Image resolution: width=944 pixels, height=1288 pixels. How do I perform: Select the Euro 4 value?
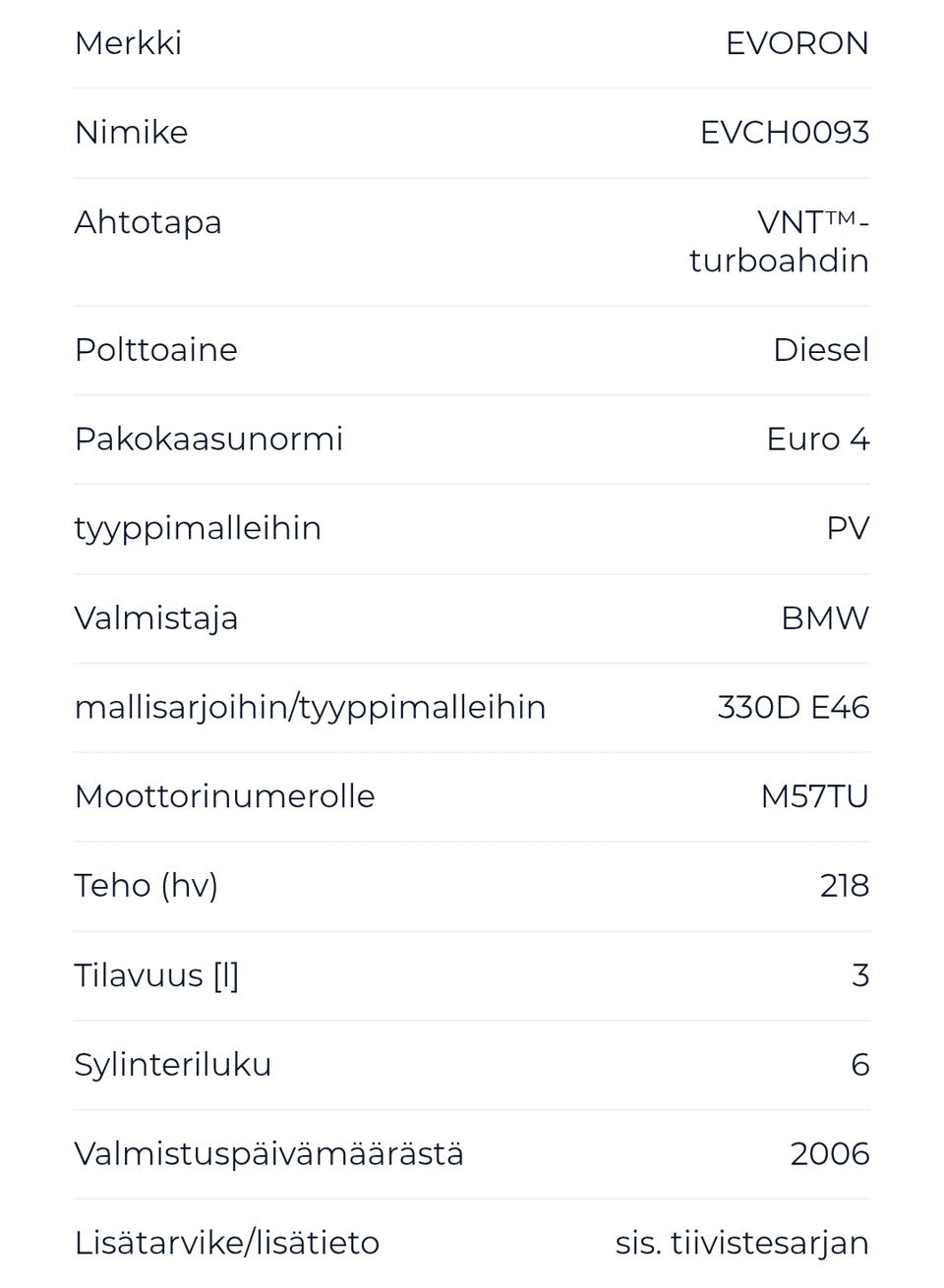pyautogui.click(x=818, y=439)
